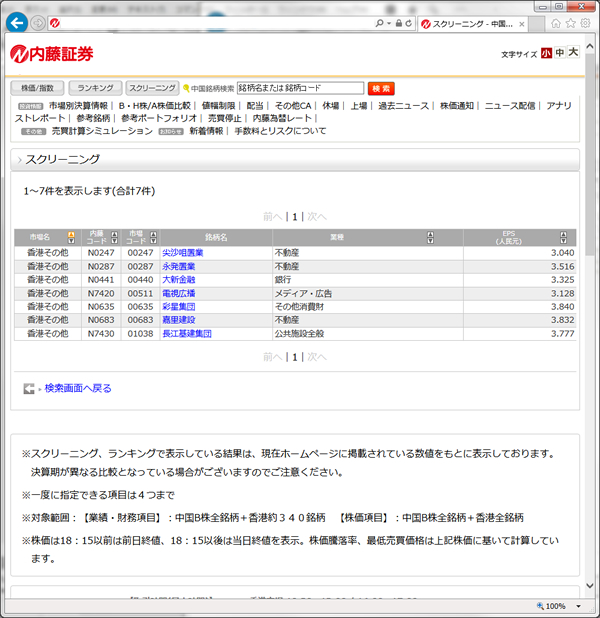Screen dimensions: 600x618
Task: Click the back arrow icon beside 検索画面へ戻る
Action: (29, 388)
